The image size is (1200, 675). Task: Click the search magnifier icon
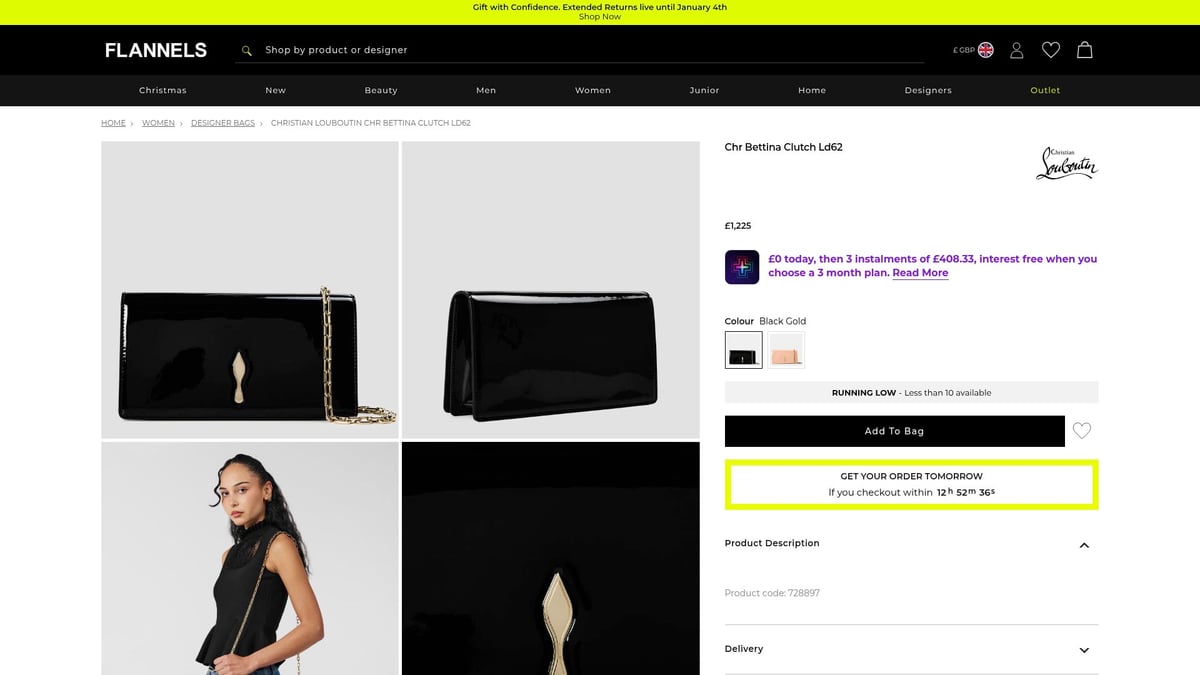tap(246, 49)
